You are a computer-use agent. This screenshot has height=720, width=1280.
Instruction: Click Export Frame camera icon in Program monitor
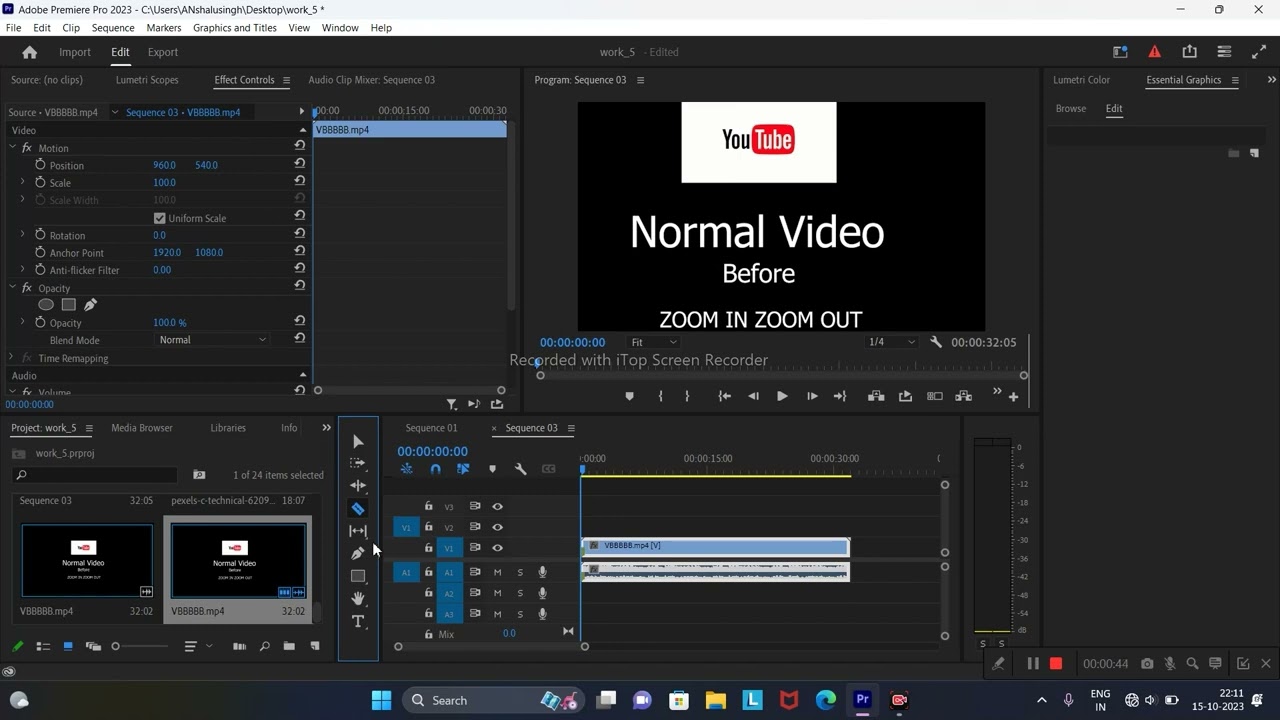(905, 396)
